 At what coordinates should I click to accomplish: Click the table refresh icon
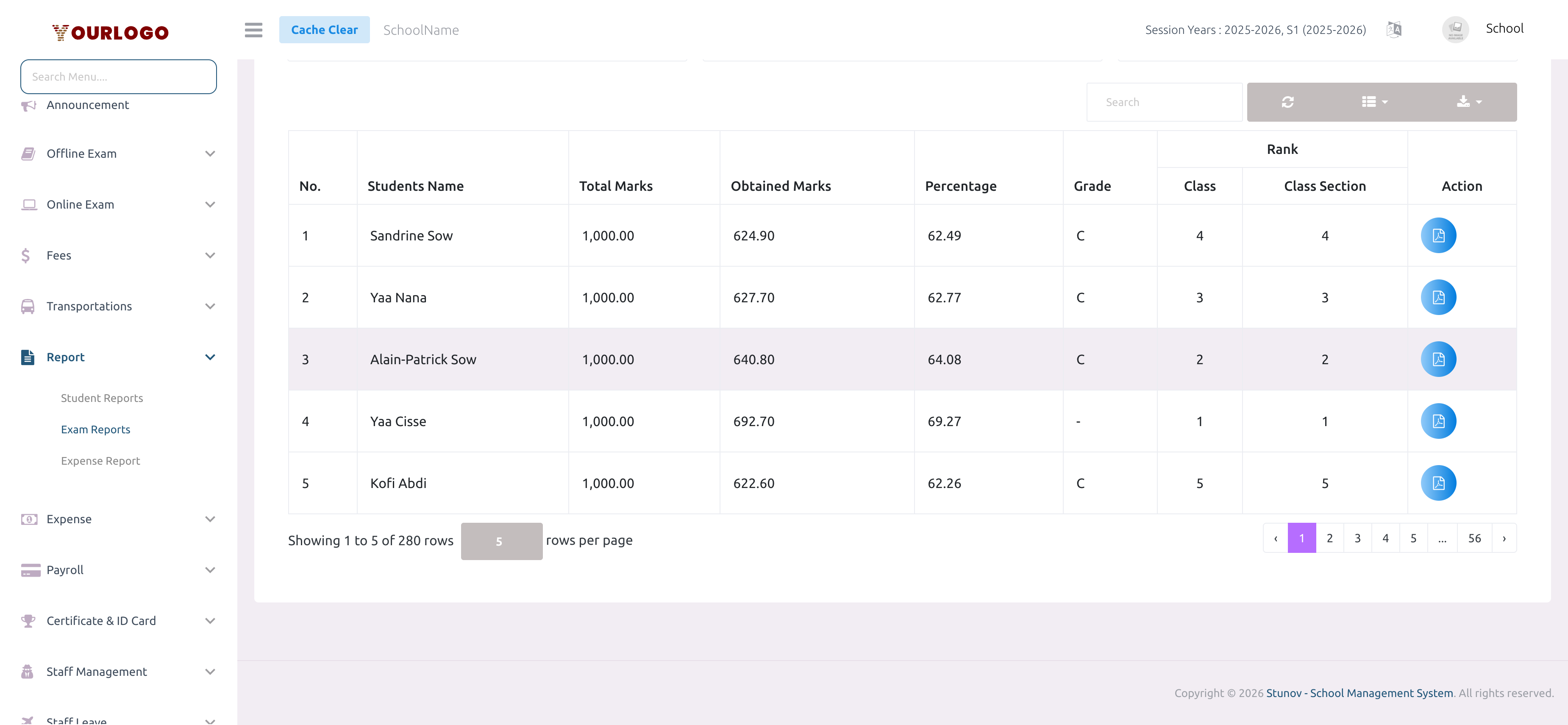point(1287,102)
